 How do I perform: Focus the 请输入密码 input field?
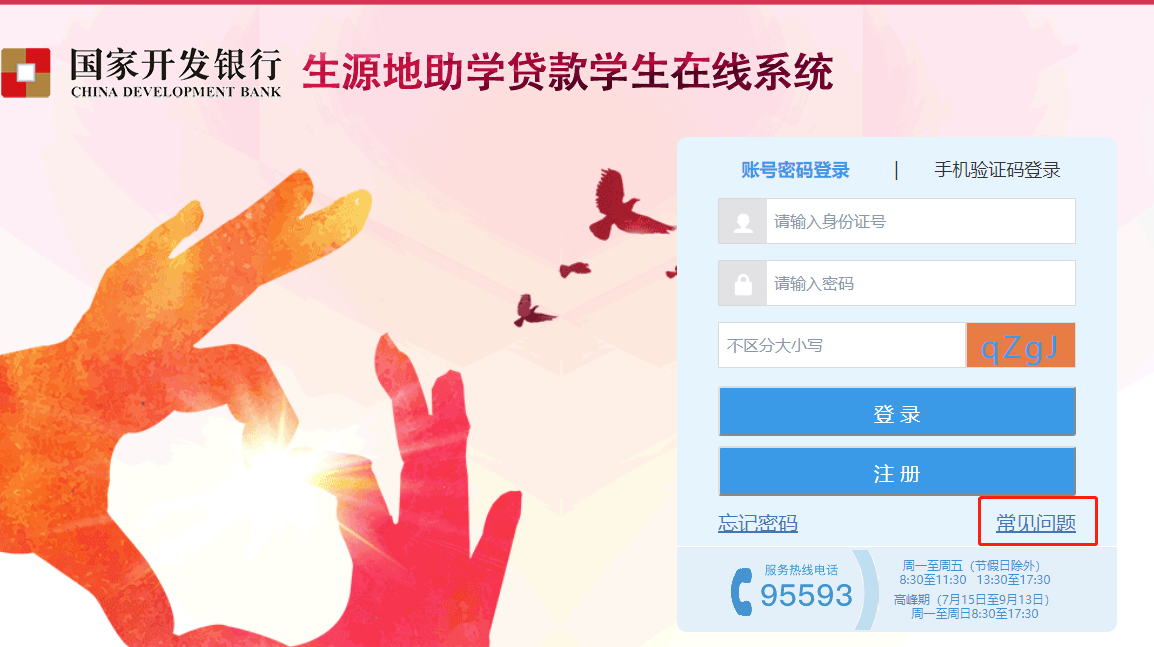point(920,283)
